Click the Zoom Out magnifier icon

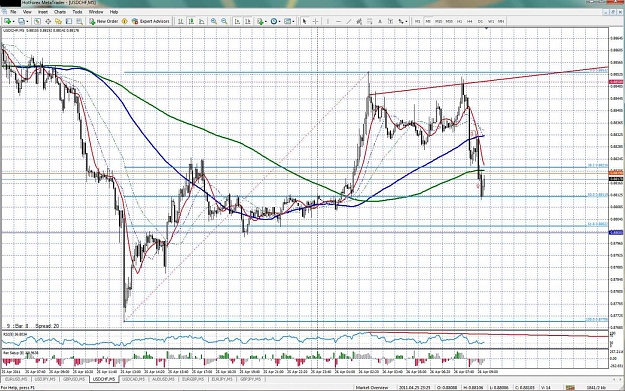(224, 21)
